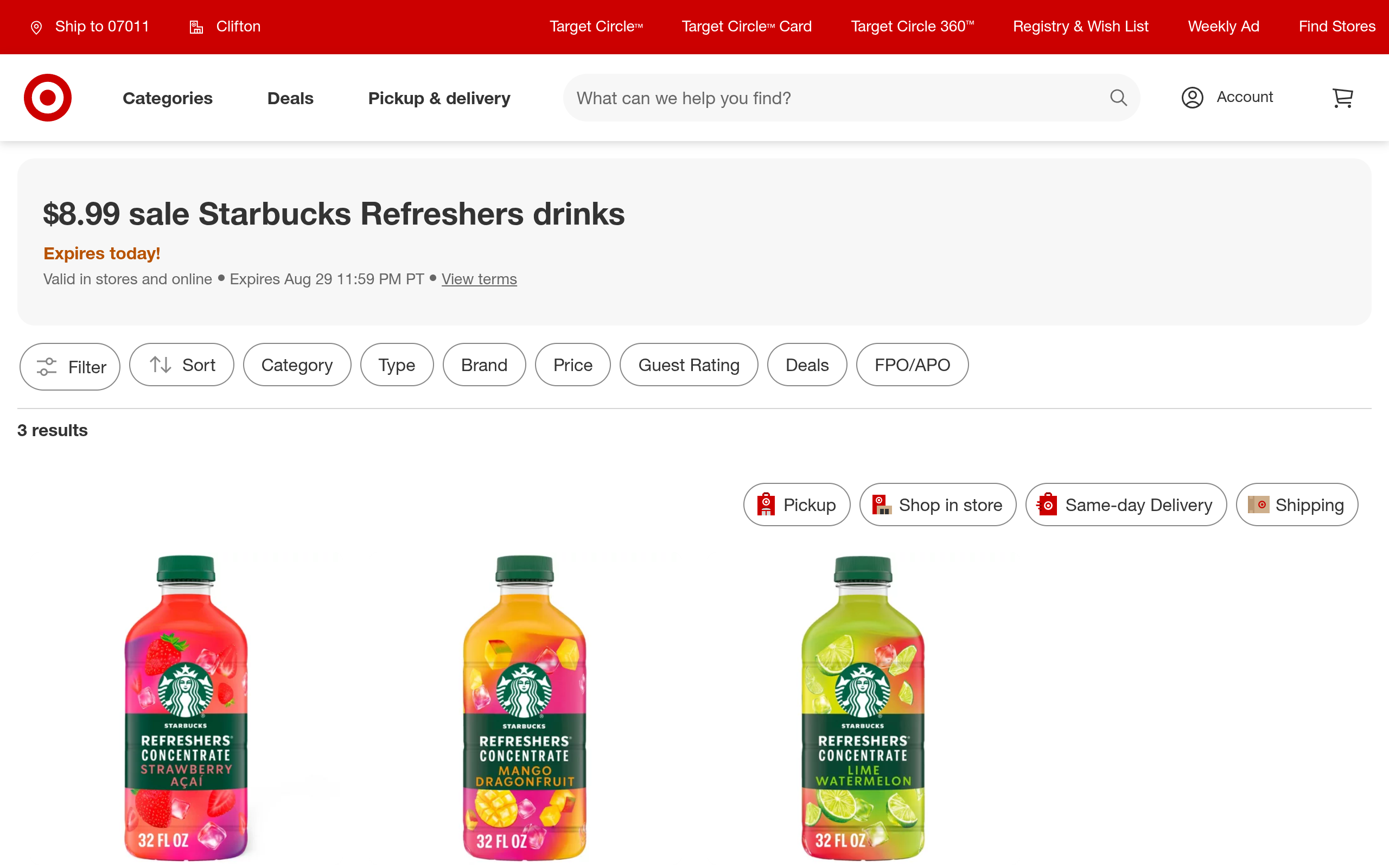Expand the Deals filter dropdown

[807, 365]
